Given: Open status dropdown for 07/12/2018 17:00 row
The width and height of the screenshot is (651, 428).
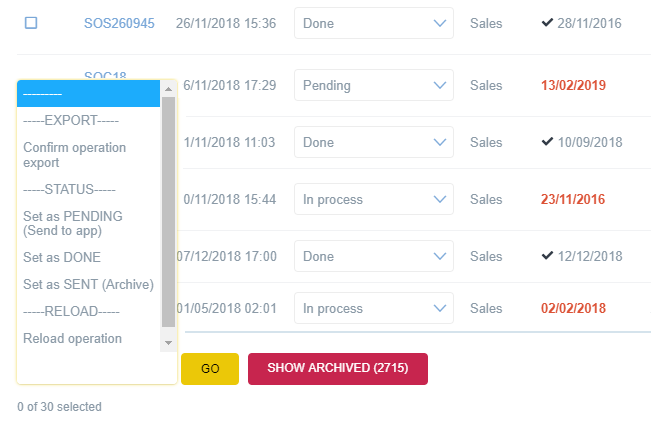Looking at the screenshot, I should coord(373,256).
